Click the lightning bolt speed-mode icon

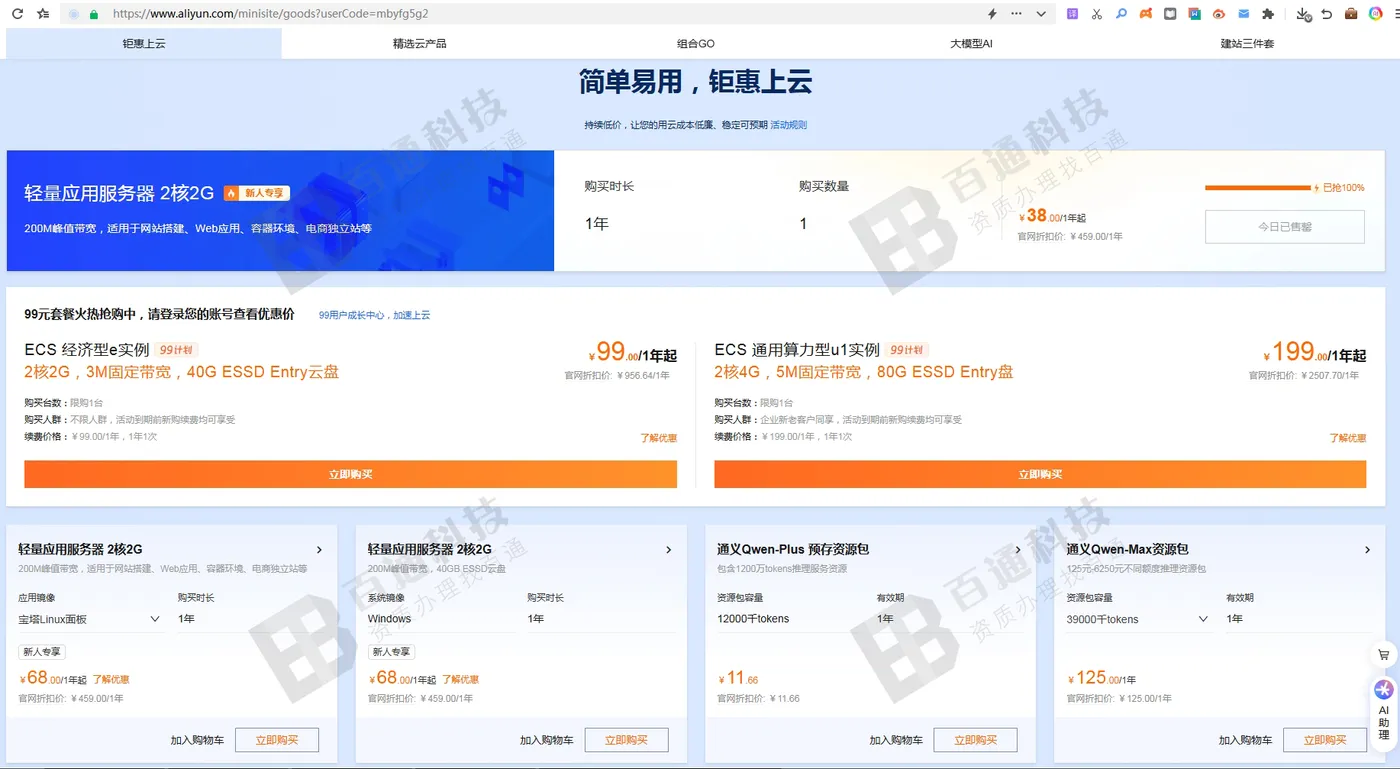coord(992,14)
